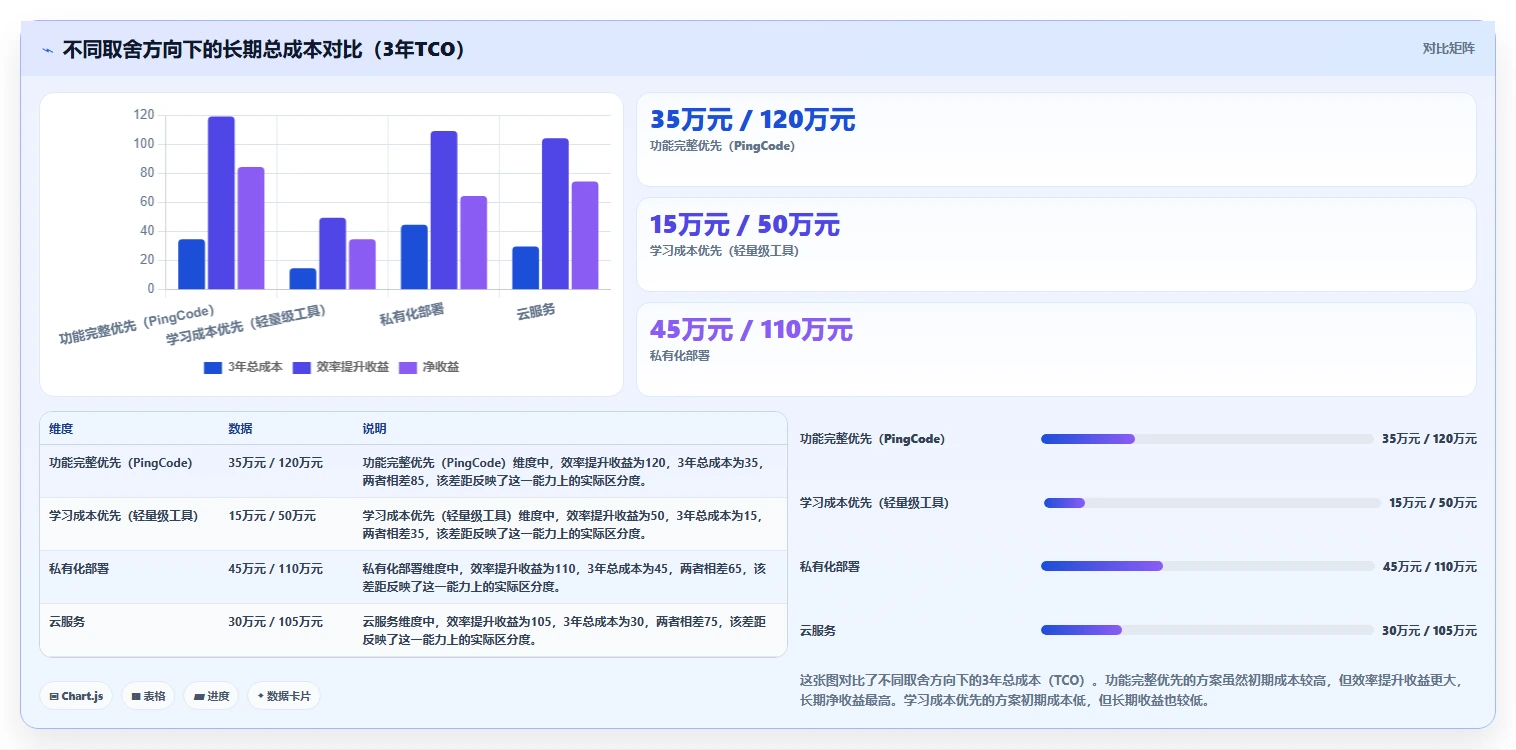This screenshot has width=1516, height=750.
Task: Click the 维度 table column header
Action: (x=61, y=428)
